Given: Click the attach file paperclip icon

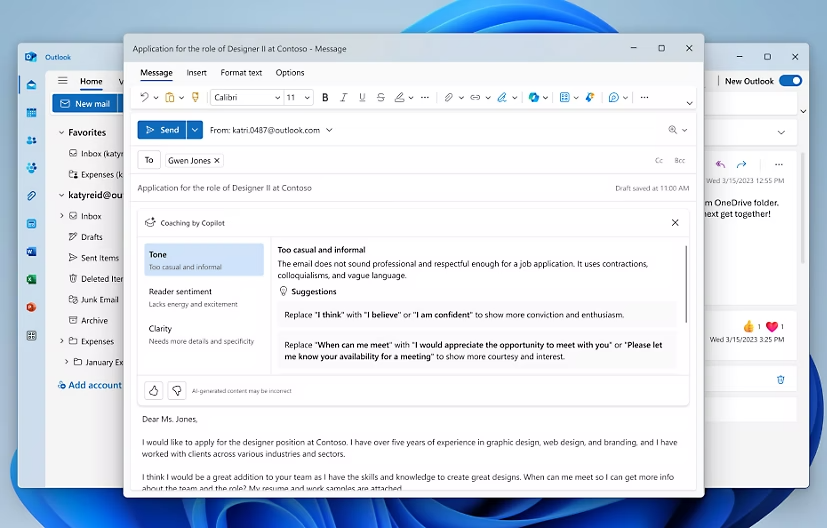Looking at the screenshot, I should (x=449, y=98).
